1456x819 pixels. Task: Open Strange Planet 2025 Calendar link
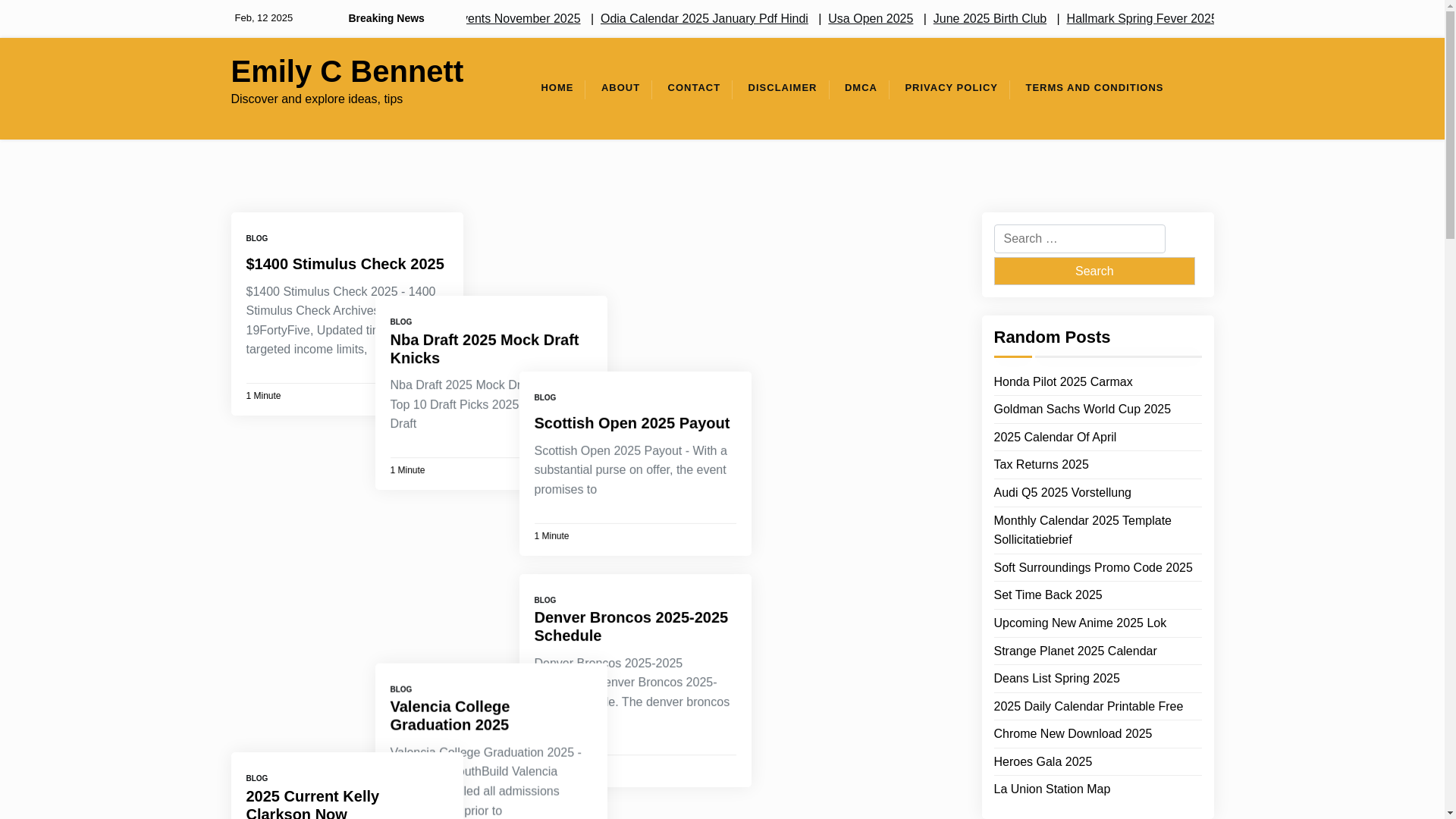(x=1075, y=651)
